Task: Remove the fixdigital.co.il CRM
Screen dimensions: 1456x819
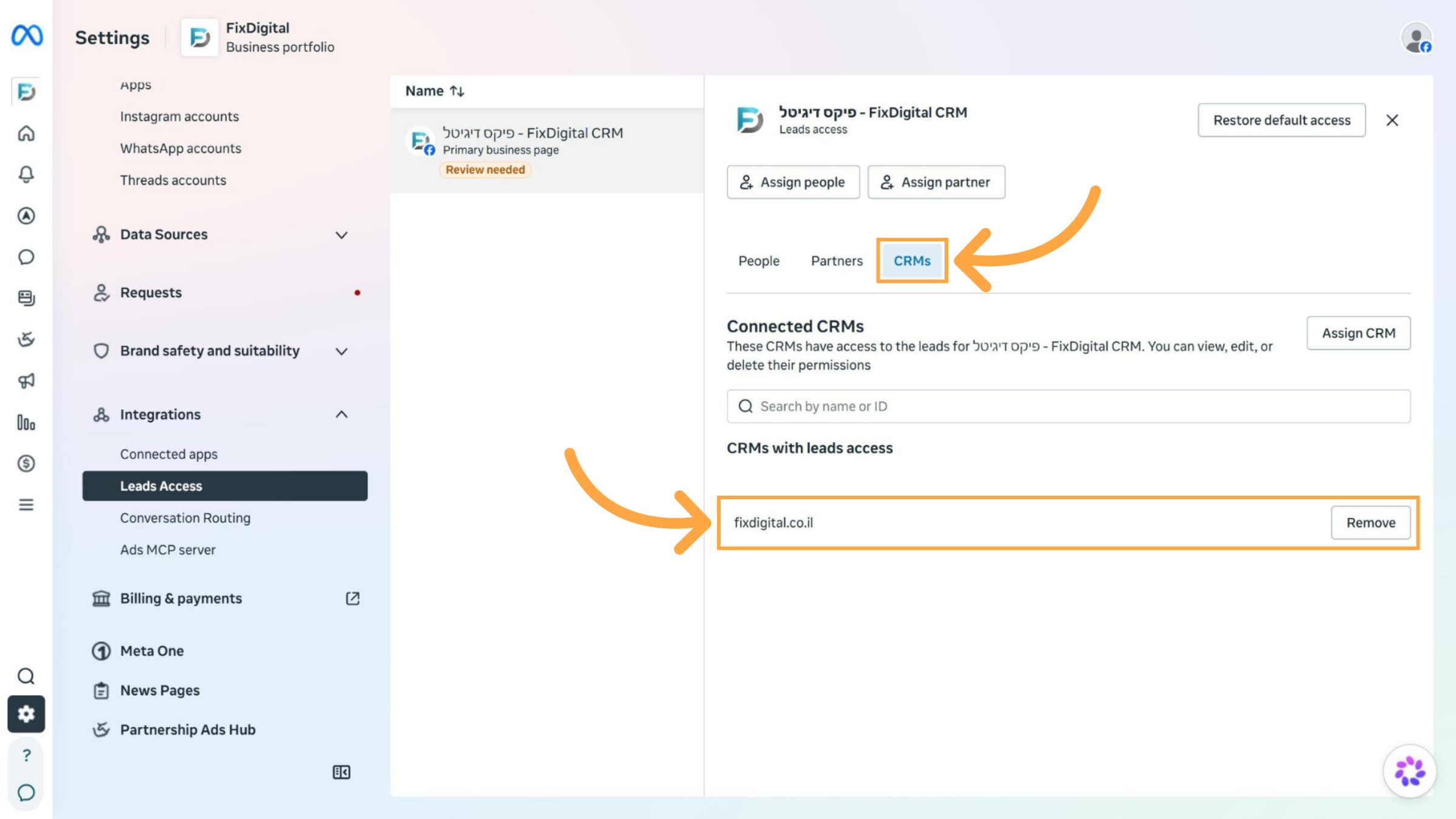Action: tap(1370, 523)
